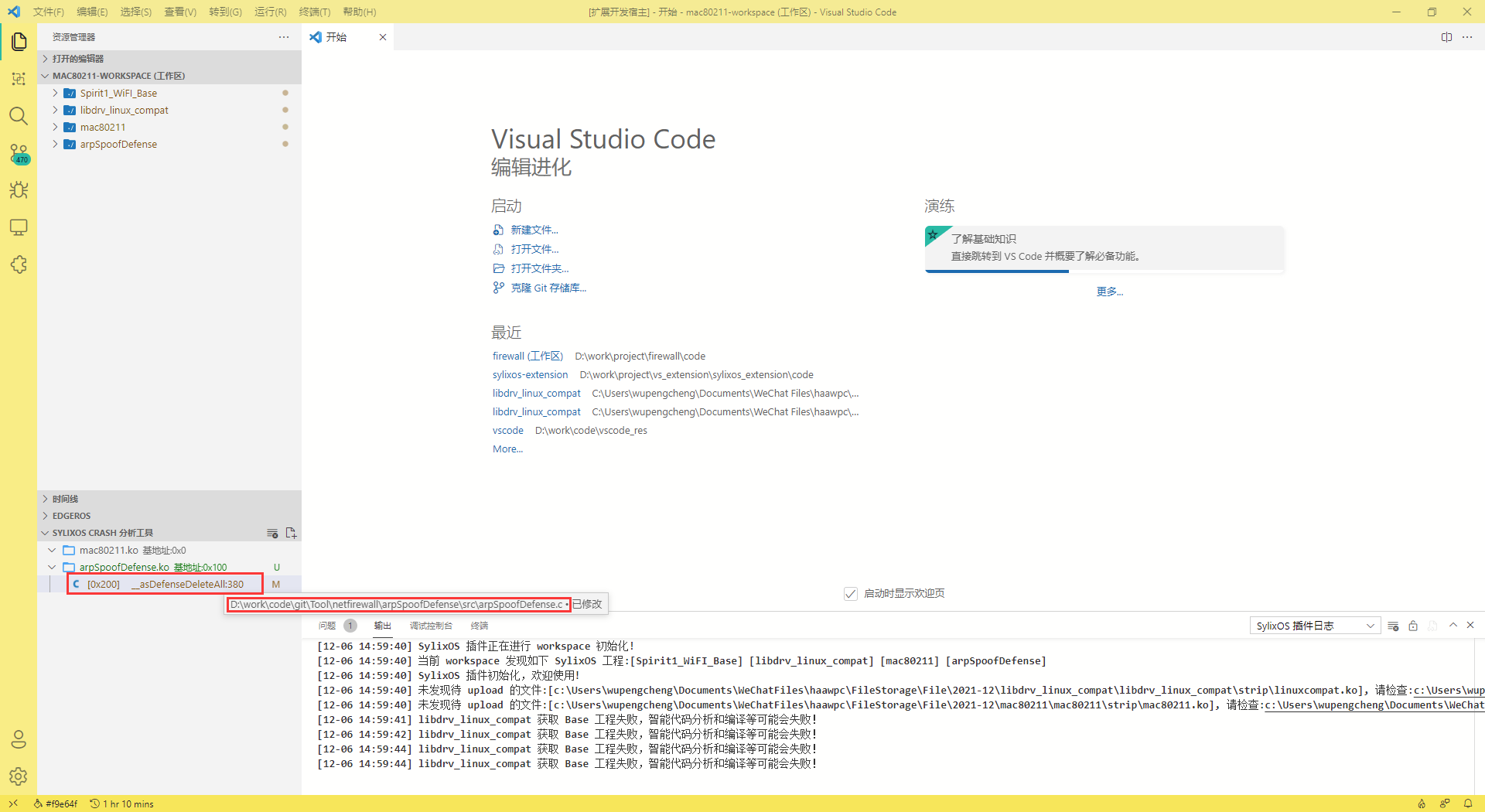This screenshot has height=812, width=1485.
Task: Open the 终端(T) menu
Action: click(314, 12)
